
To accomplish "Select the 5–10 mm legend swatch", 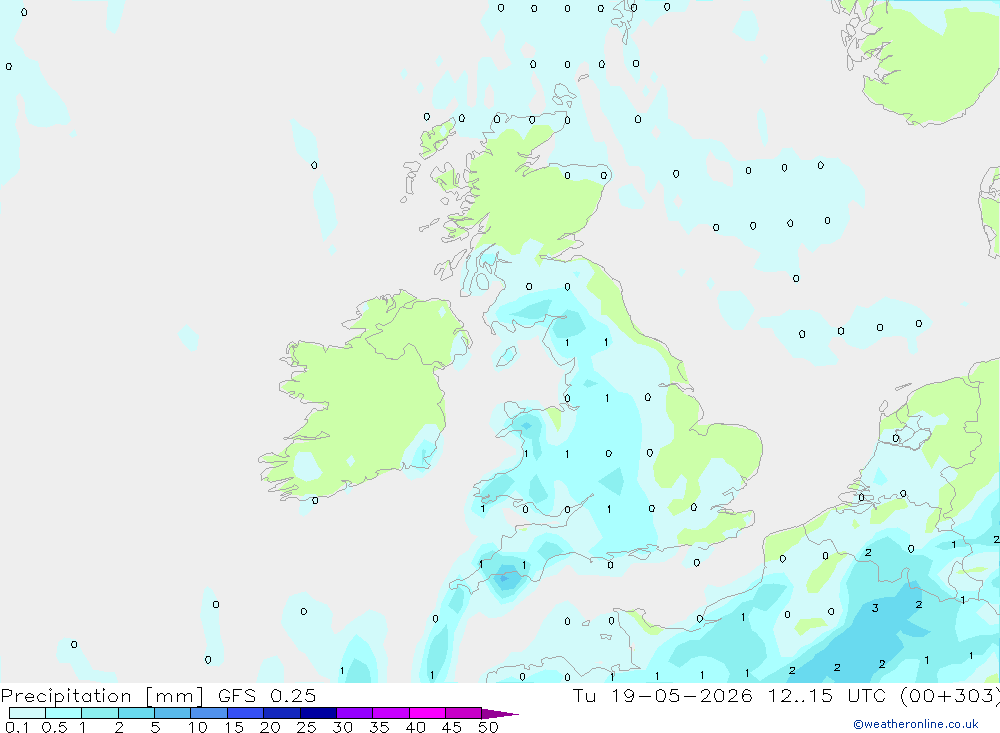I will [173, 713].
